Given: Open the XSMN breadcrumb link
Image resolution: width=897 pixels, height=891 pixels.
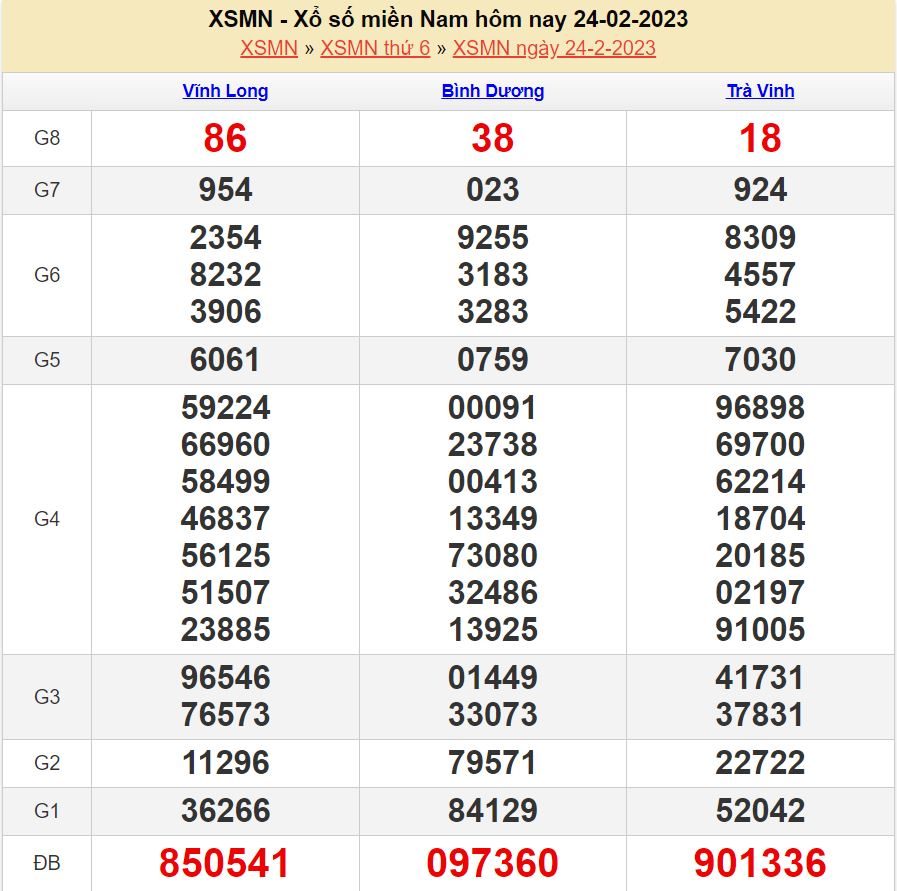Looking at the screenshot, I should click(x=269, y=48).
